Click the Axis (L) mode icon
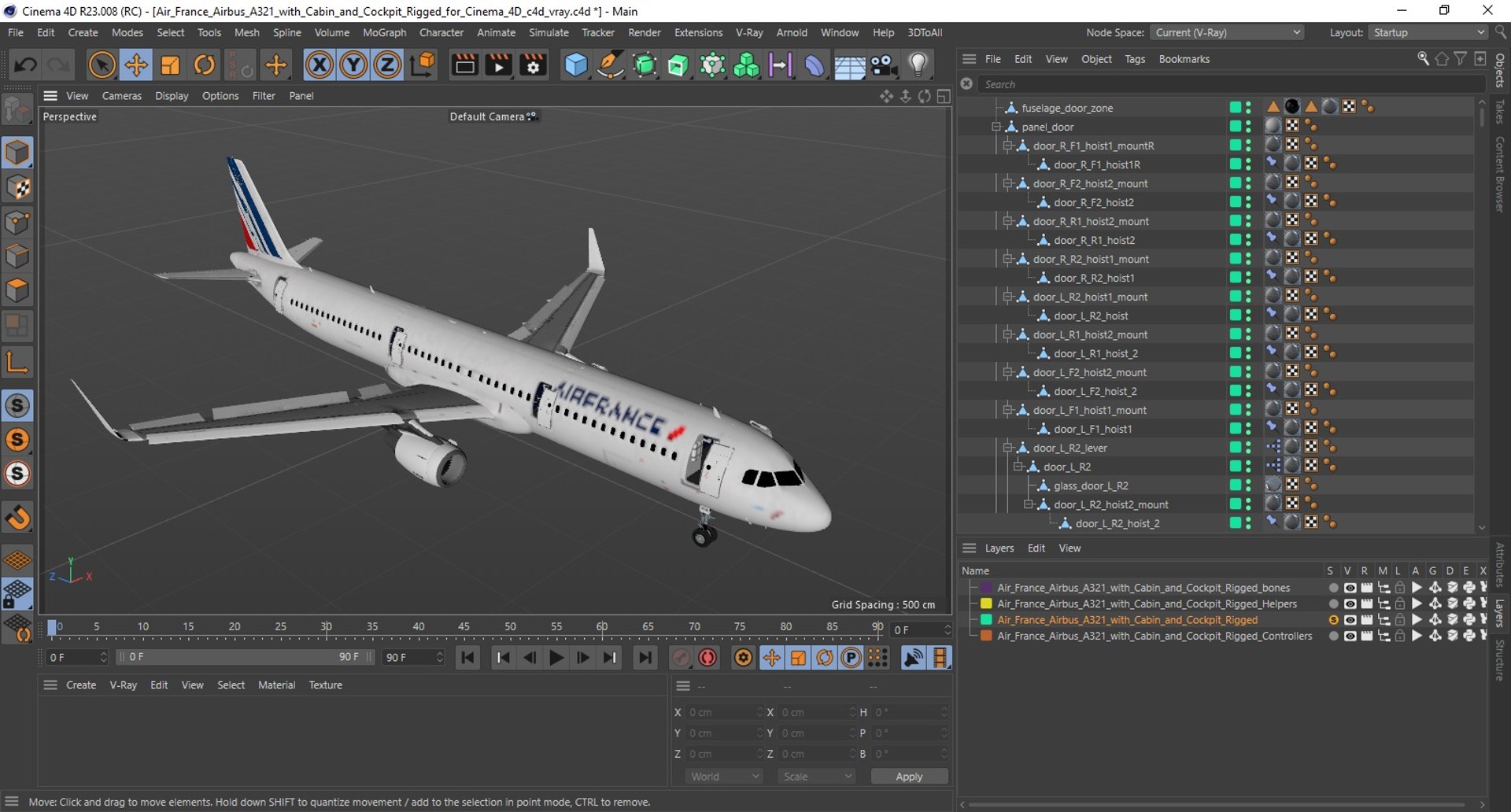Viewport: 1511px width, 812px height. (x=17, y=361)
